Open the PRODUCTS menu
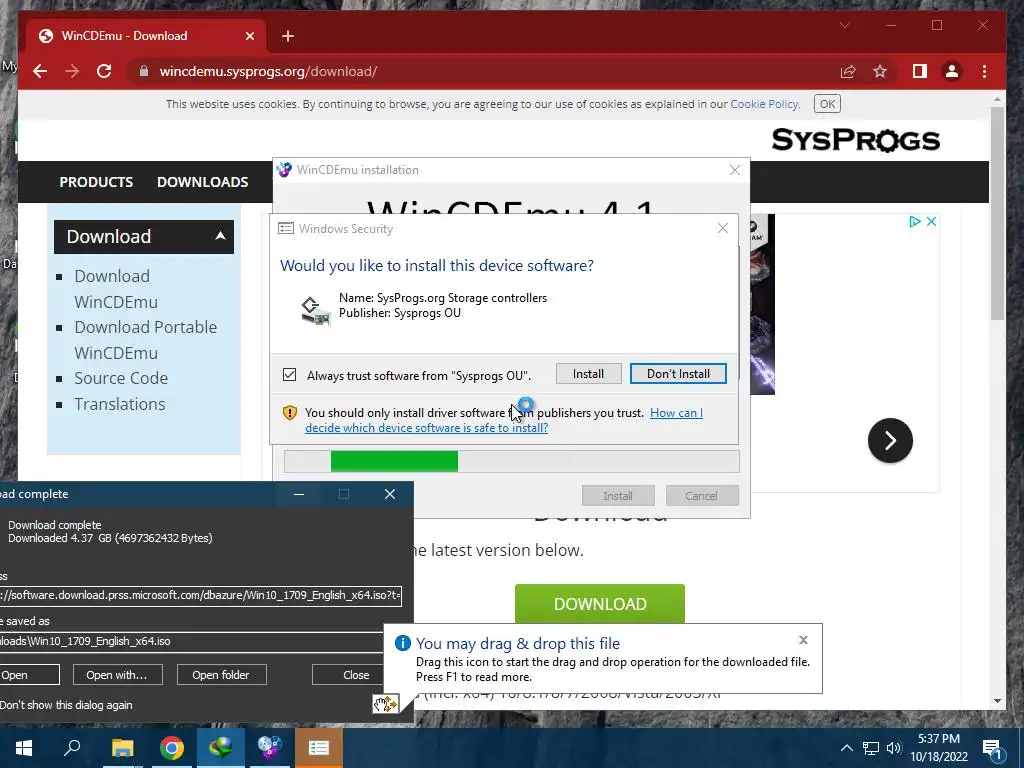The image size is (1024, 768). [96, 182]
